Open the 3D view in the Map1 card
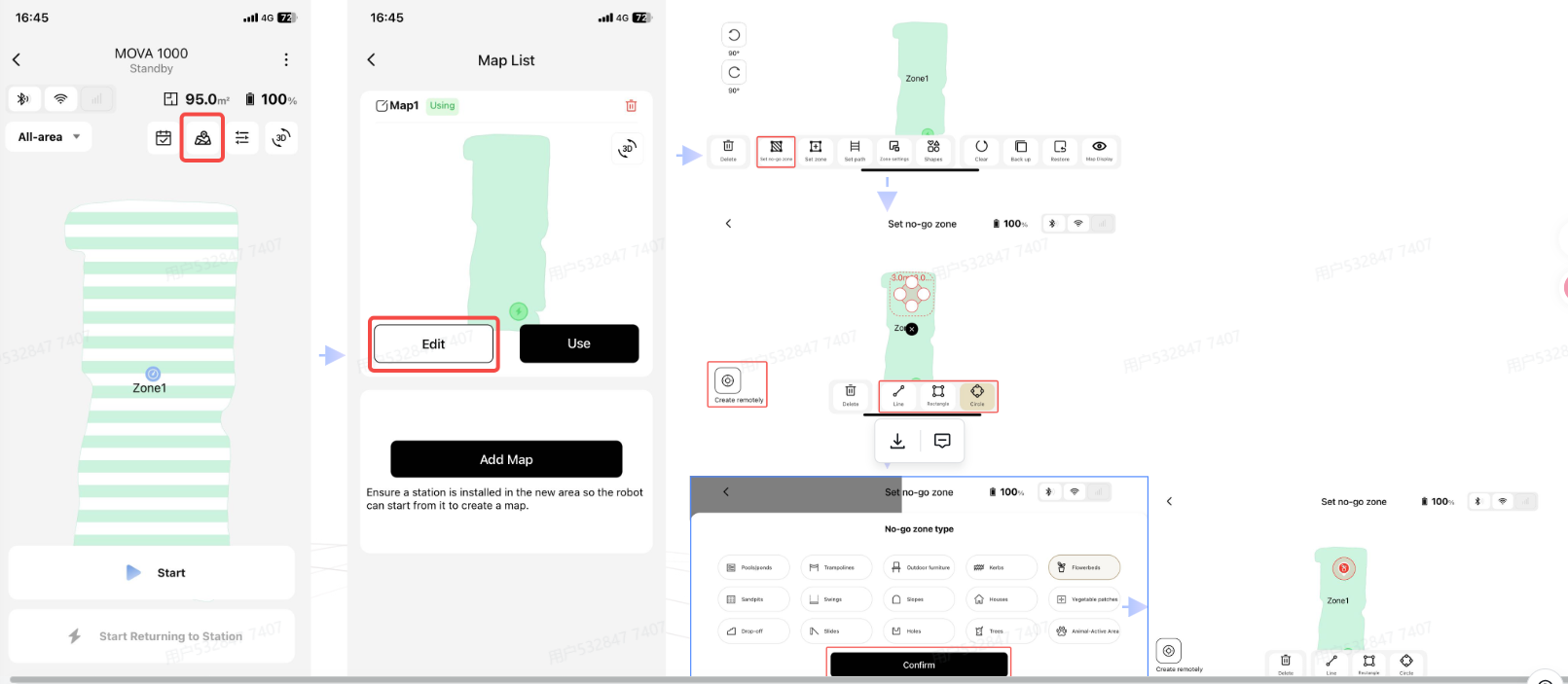Viewport: 1568px width, 684px height. pyautogui.click(x=627, y=148)
